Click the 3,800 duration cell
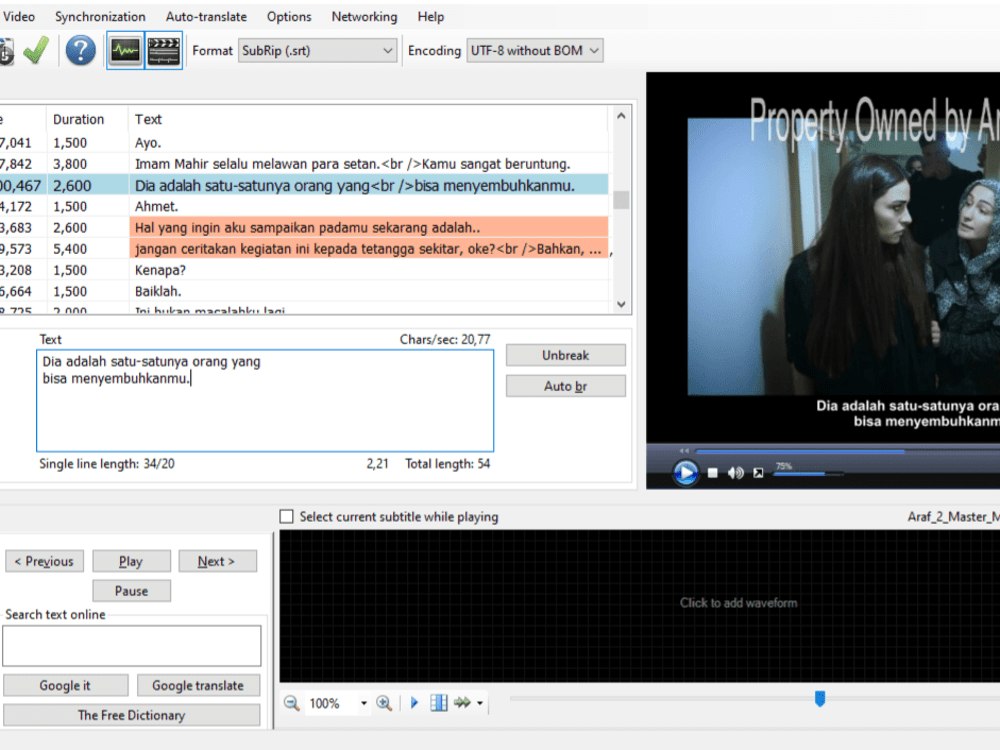Screen dimensions: 1000x750 (x=87, y=164)
